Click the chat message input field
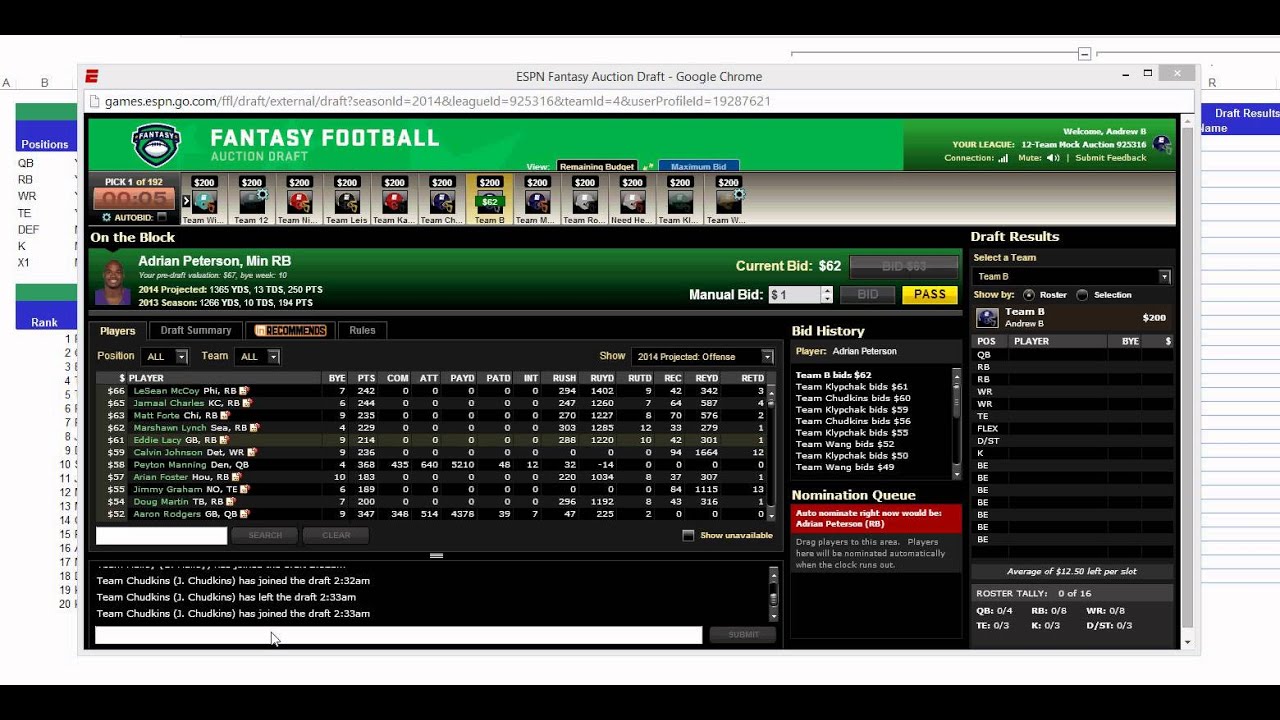 click(x=398, y=635)
